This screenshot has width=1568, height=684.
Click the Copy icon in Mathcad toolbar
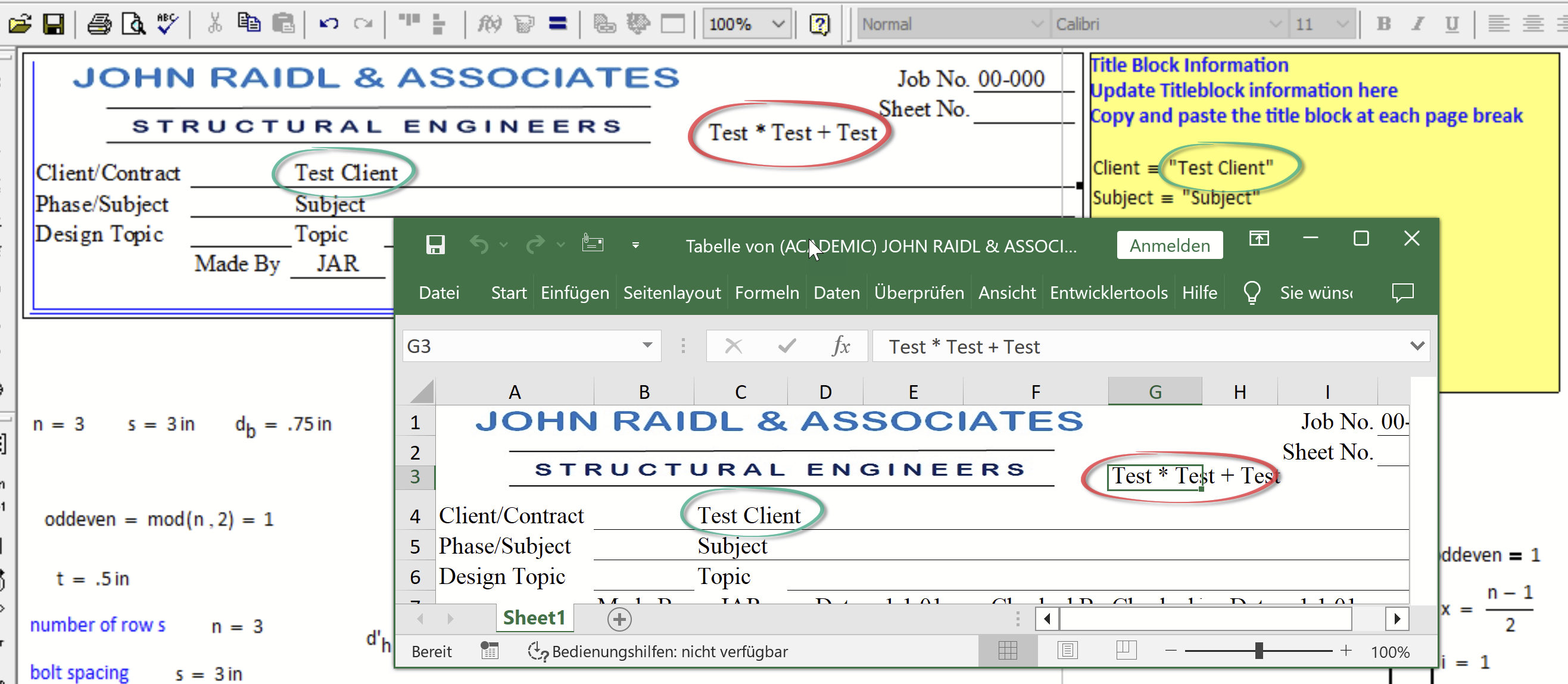pyautogui.click(x=248, y=24)
